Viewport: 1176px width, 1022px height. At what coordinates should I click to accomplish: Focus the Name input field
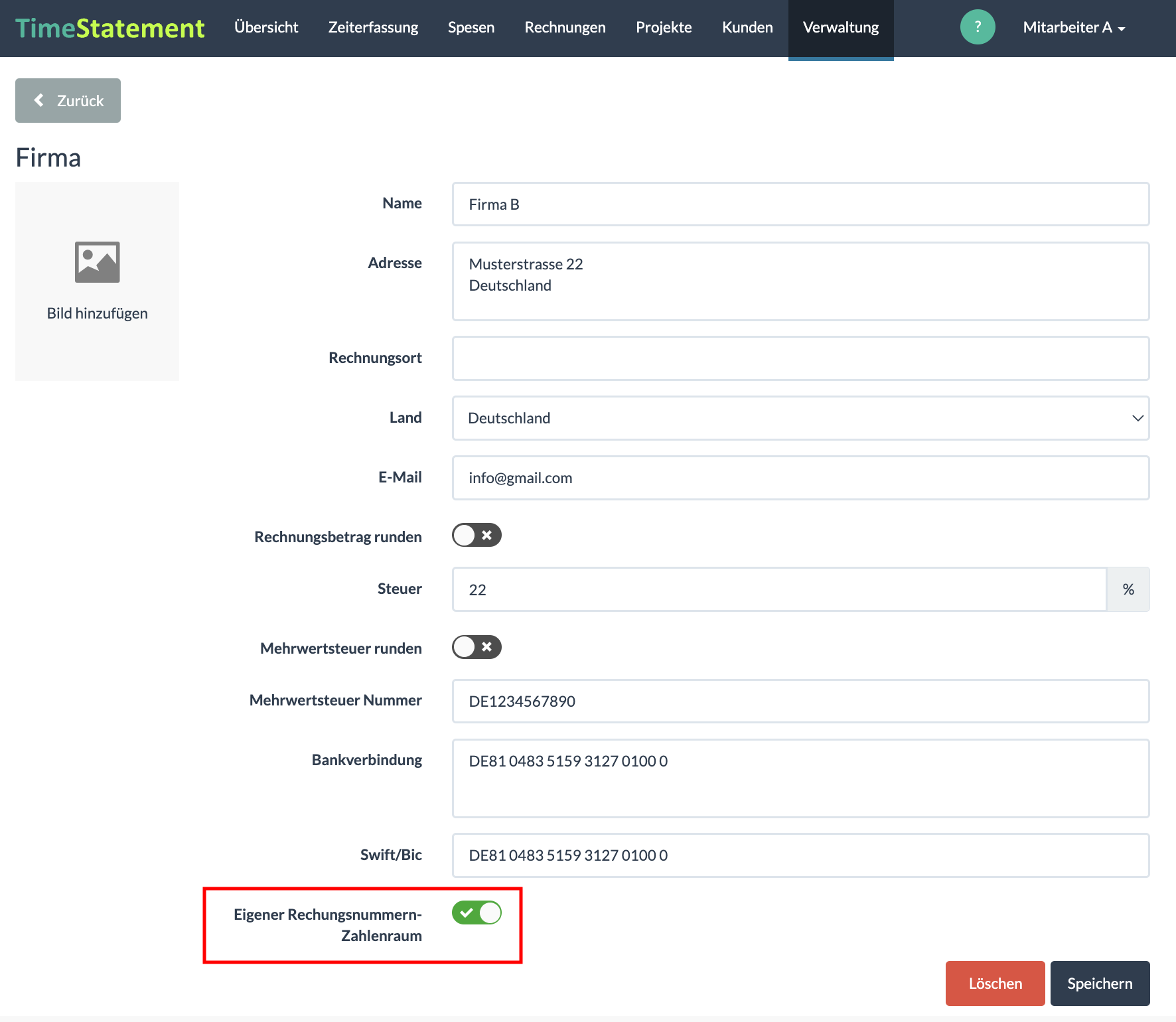pos(800,204)
